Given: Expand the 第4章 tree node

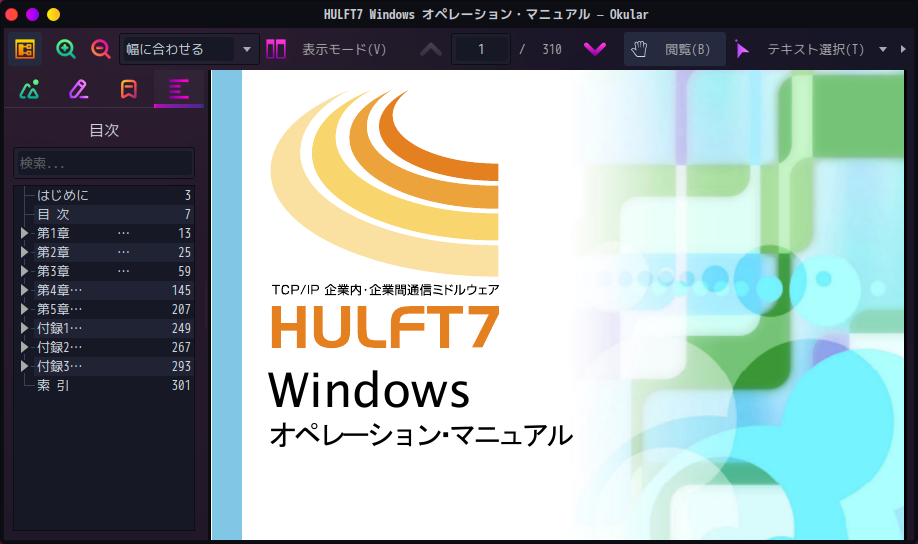Looking at the screenshot, I should [24, 290].
